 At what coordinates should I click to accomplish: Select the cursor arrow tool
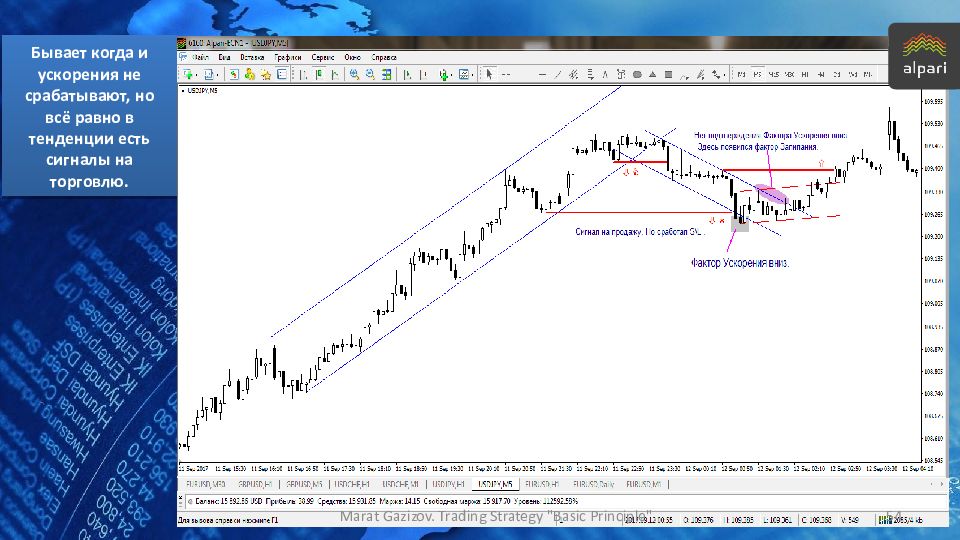(489, 74)
